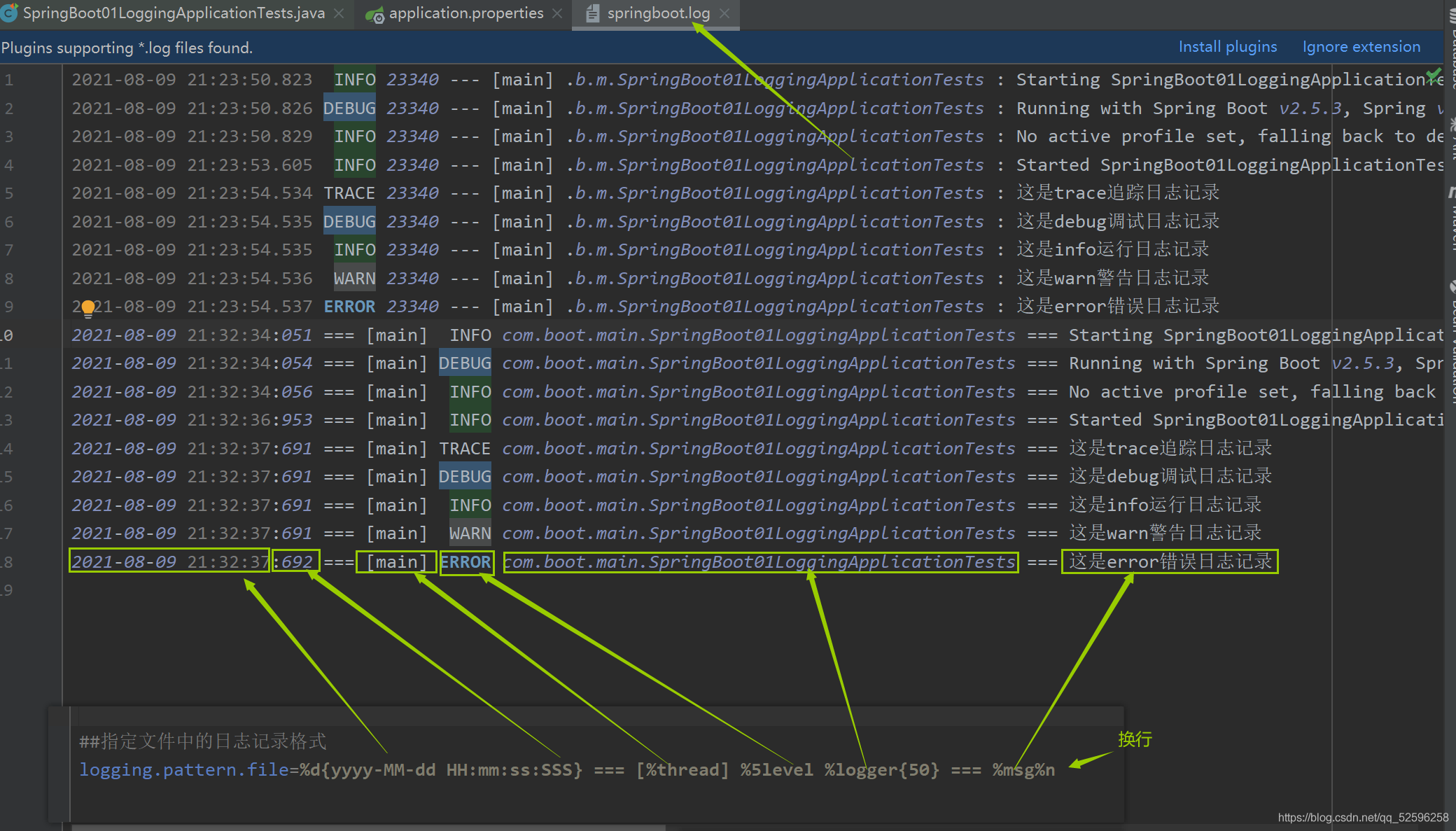Viewport: 1456px width, 831px height.
Task: Click the TRACE label on the 21:23:54.534 line
Action: (349, 193)
